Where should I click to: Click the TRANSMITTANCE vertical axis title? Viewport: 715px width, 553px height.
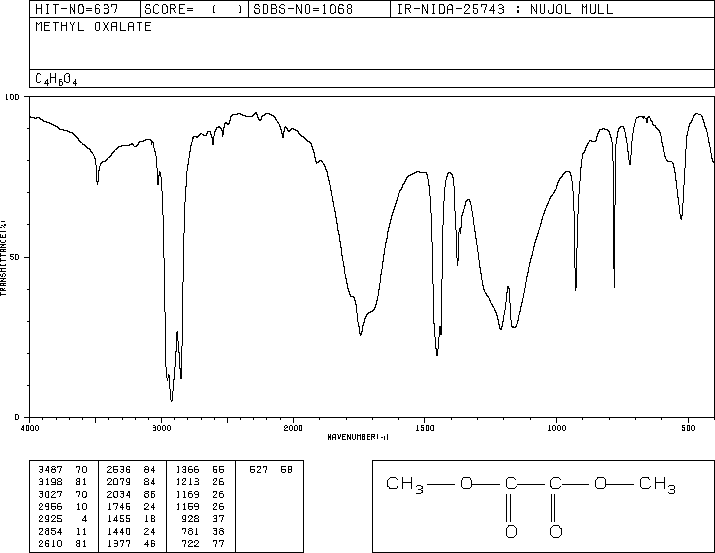[x=3, y=258]
